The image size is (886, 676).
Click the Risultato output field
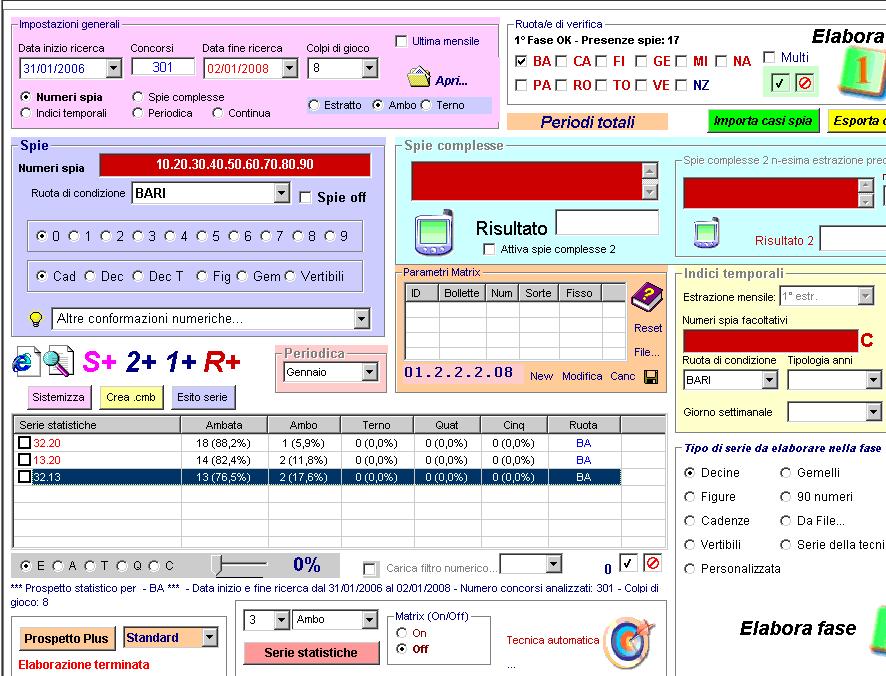tap(607, 223)
